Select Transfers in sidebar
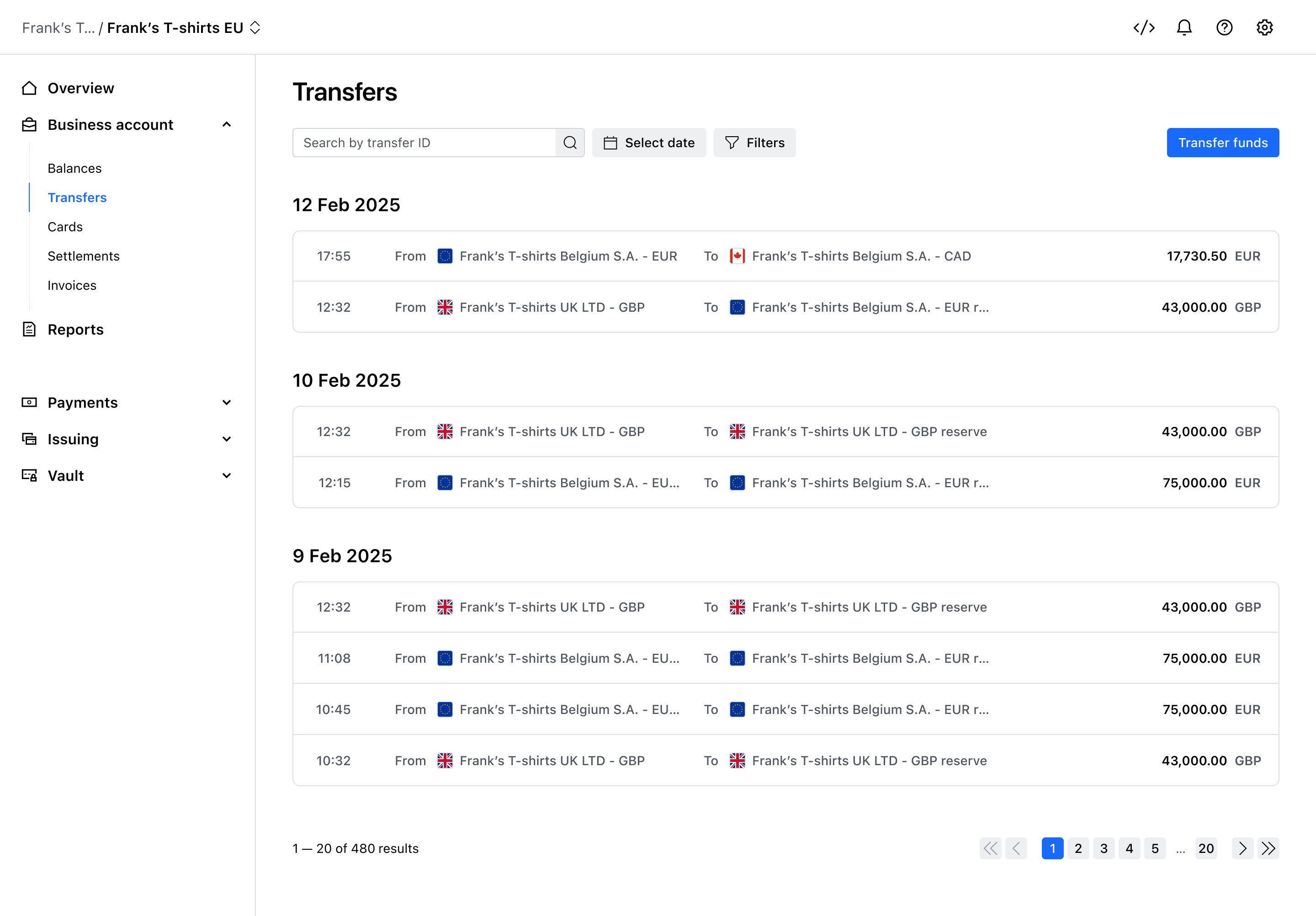The width and height of the screenshot is (1316, 916). [77, 198]
